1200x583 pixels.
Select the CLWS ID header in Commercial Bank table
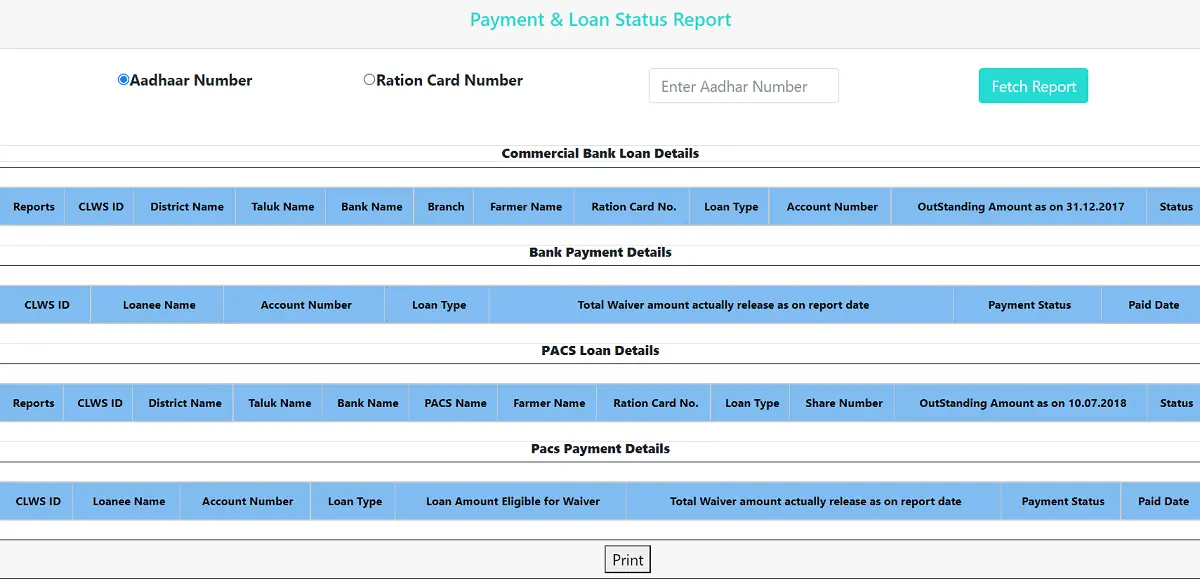pyautogui.click(x=100, y=207)
